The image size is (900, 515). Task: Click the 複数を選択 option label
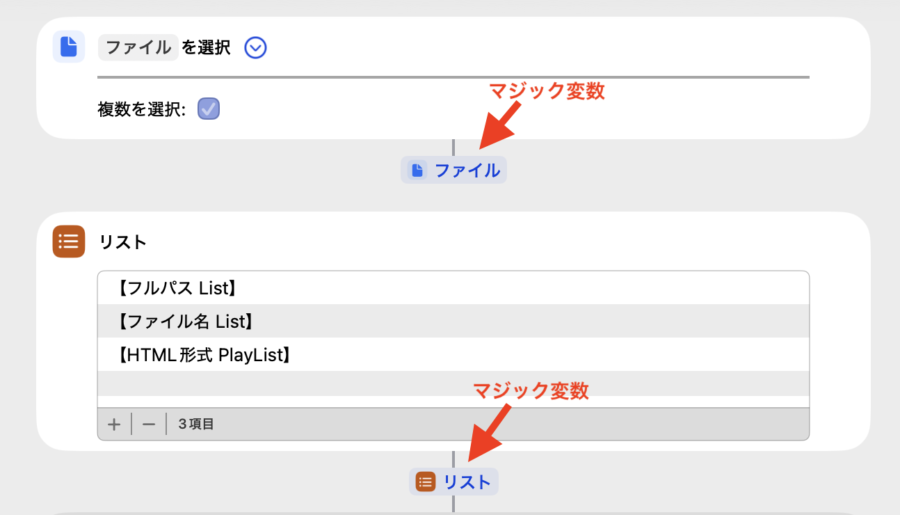[x=141, y=109]
